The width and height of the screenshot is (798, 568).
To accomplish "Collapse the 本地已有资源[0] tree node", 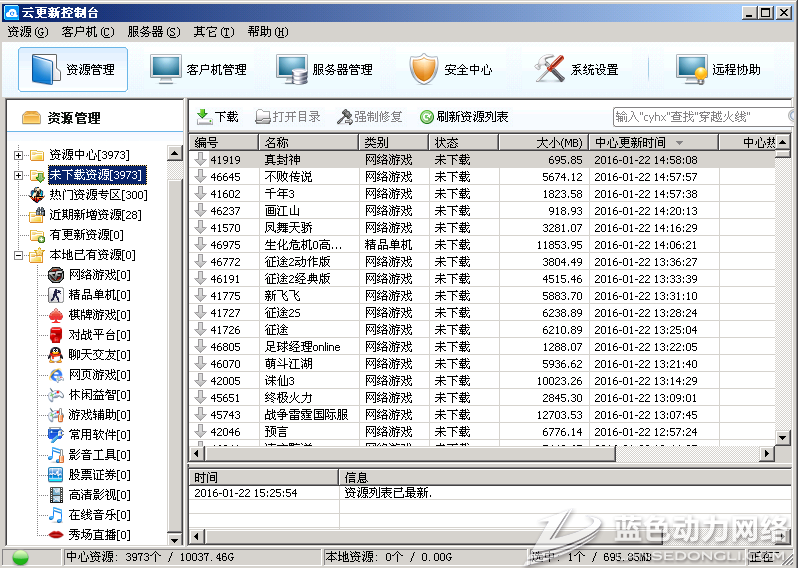I will [x=19, y=255].
